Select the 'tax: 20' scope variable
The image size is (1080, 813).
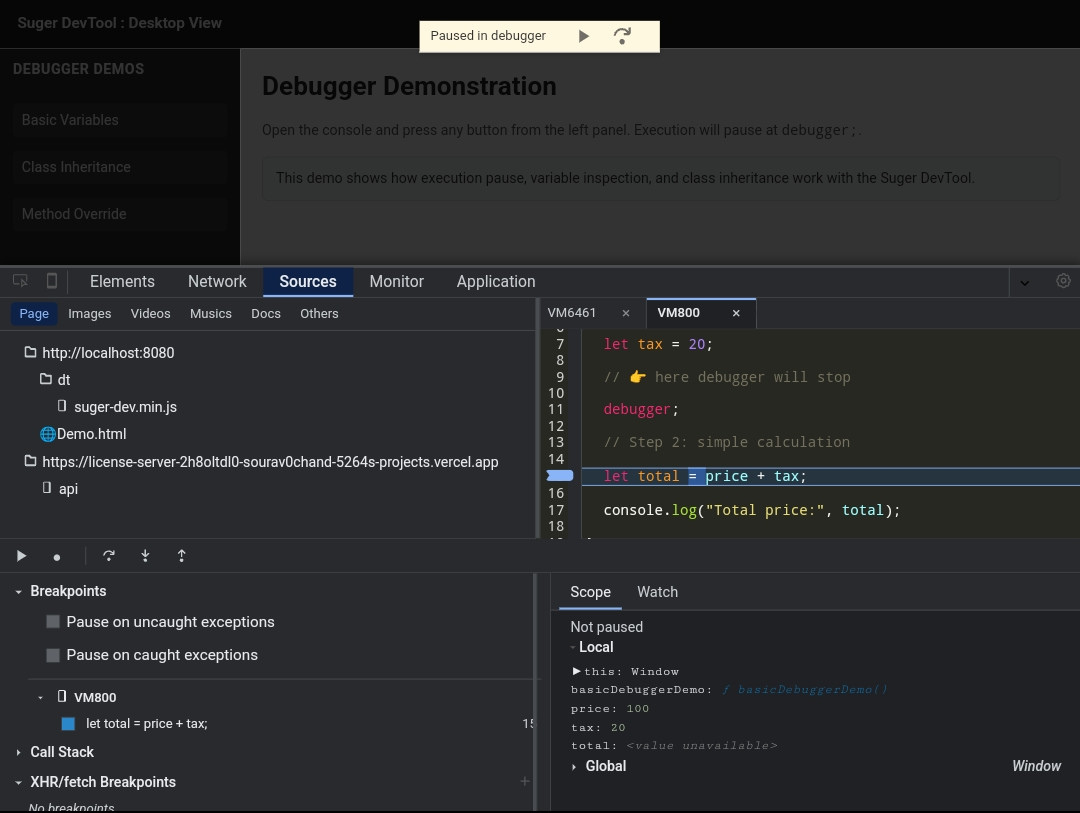pos(598,727)
